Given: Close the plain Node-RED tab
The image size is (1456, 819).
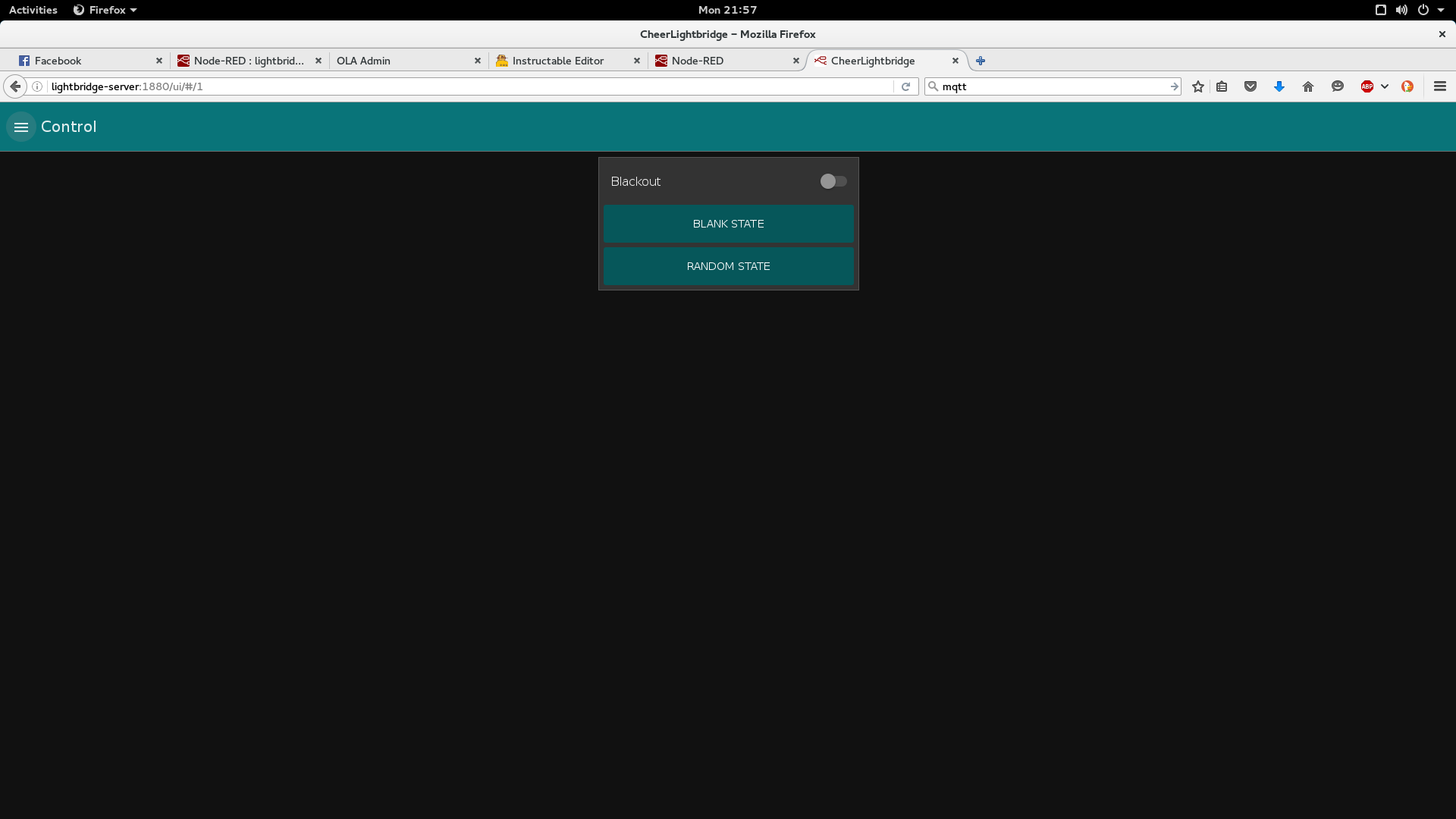Looking at the screenshot, I should click(796, 61).
